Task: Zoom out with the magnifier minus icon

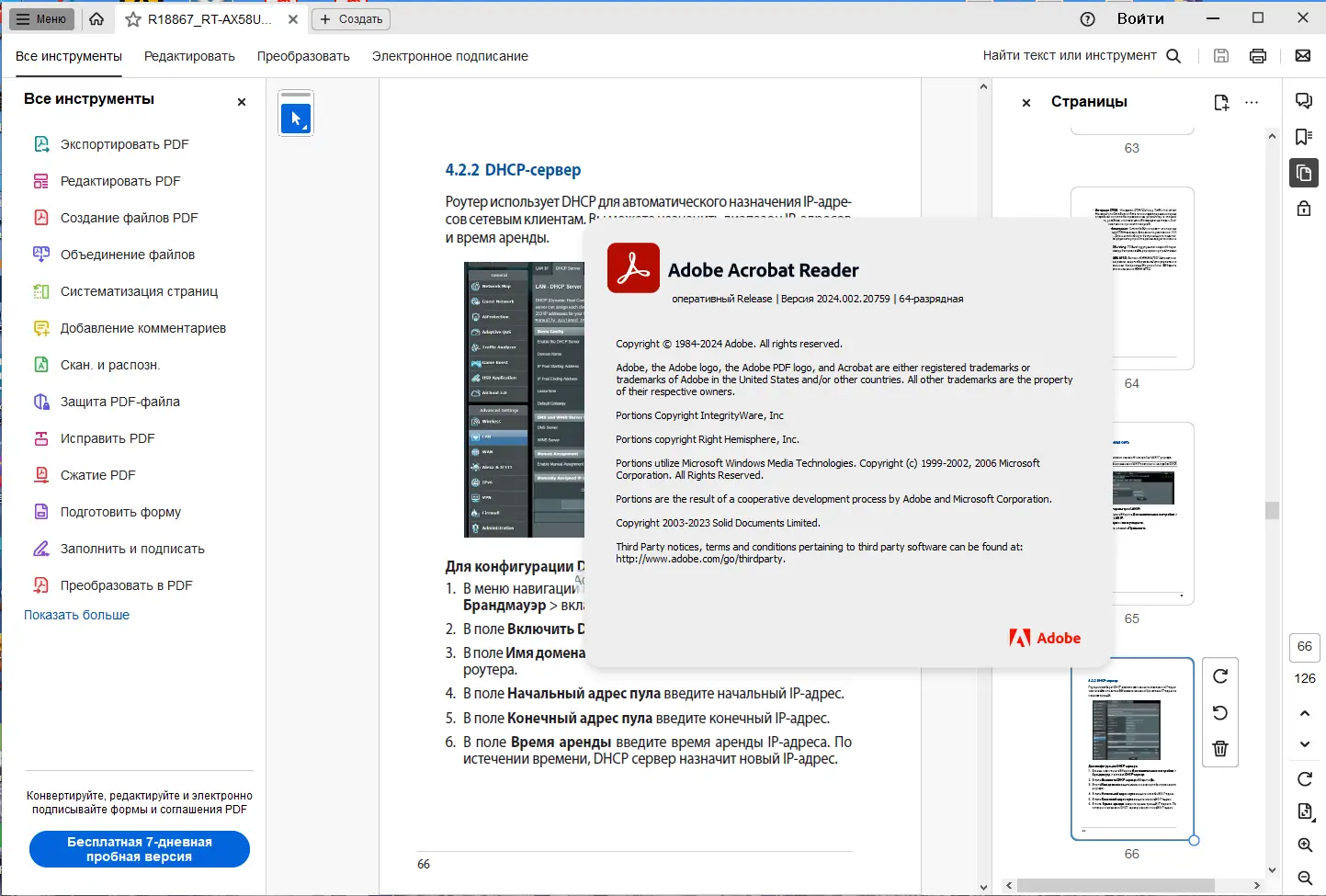Action: (1305, 878)
